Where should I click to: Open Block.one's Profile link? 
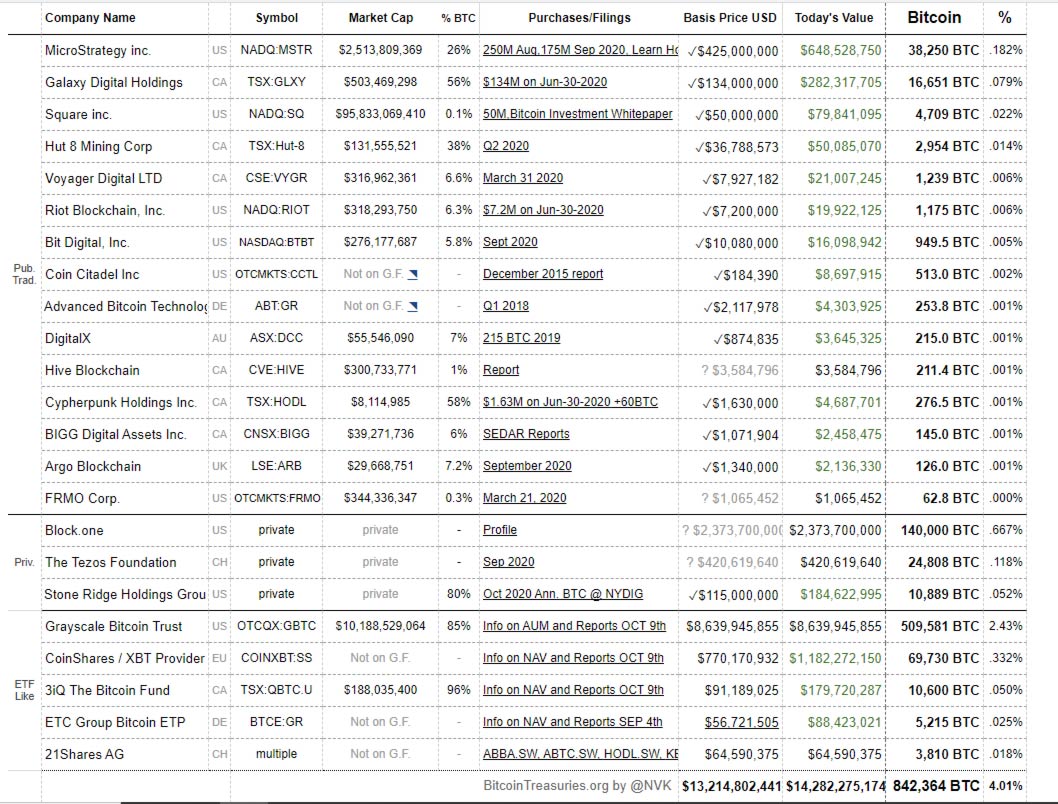coord(500,530)
